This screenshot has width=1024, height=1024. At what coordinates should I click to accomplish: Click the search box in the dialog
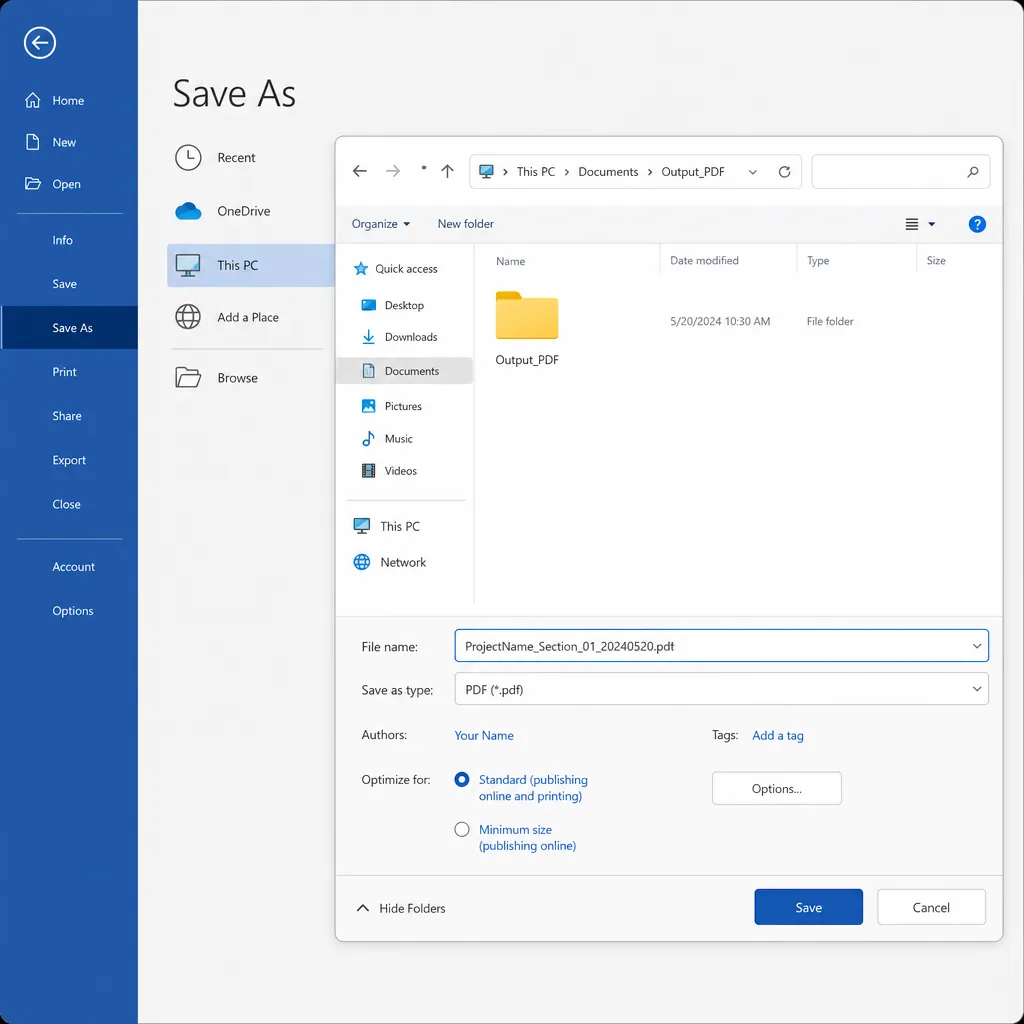pyautogui.click(x=901, y=172)
